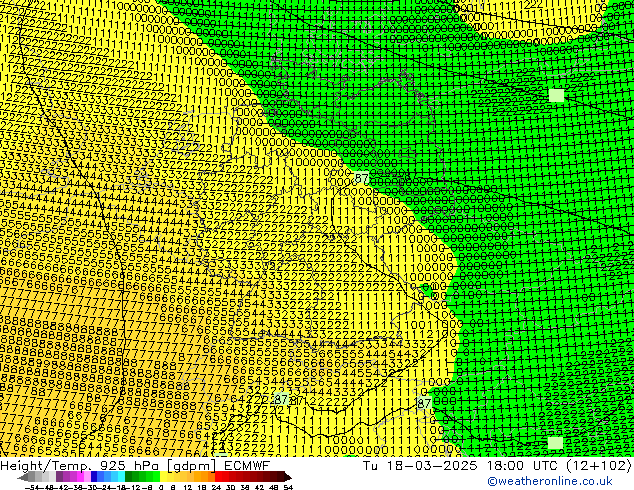Click the Height/Temp. 925 hPa ECMWF title
Image resolution: width=634 pixels, height=490 pixels.
tap(135, 465)
